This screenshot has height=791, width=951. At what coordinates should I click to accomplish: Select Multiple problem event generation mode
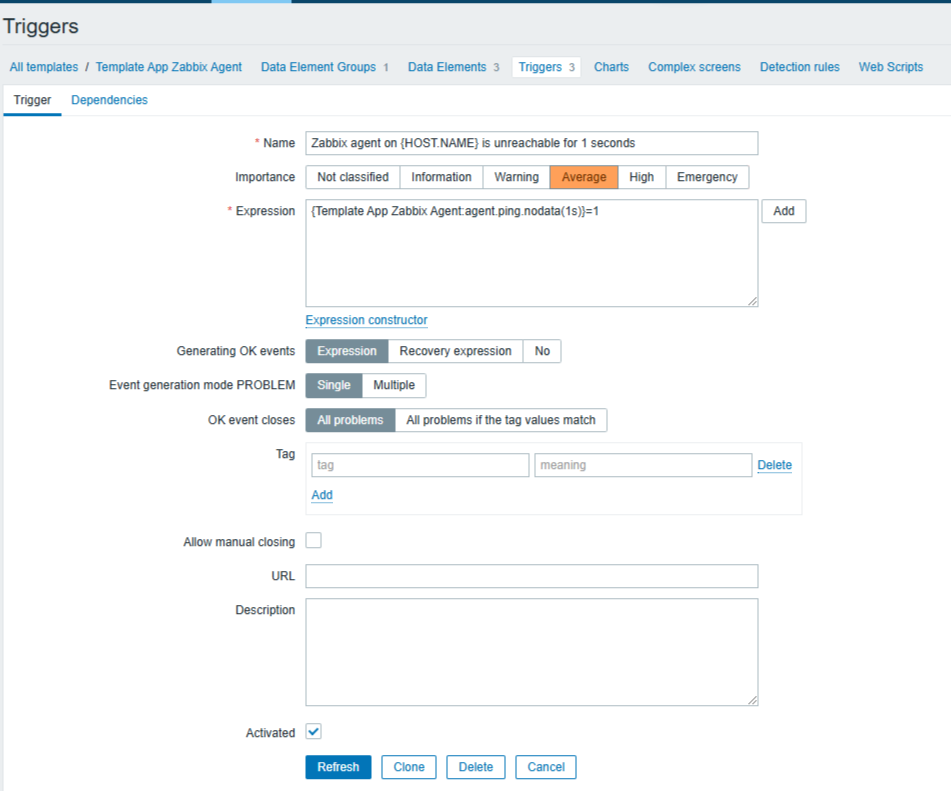(x=394, y=385)
